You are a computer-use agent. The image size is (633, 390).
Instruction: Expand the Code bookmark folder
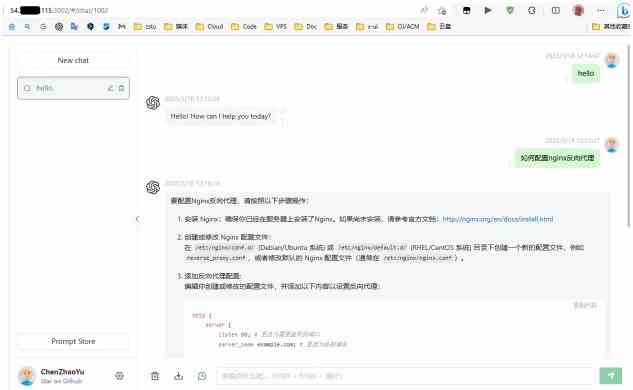[244, 27]
